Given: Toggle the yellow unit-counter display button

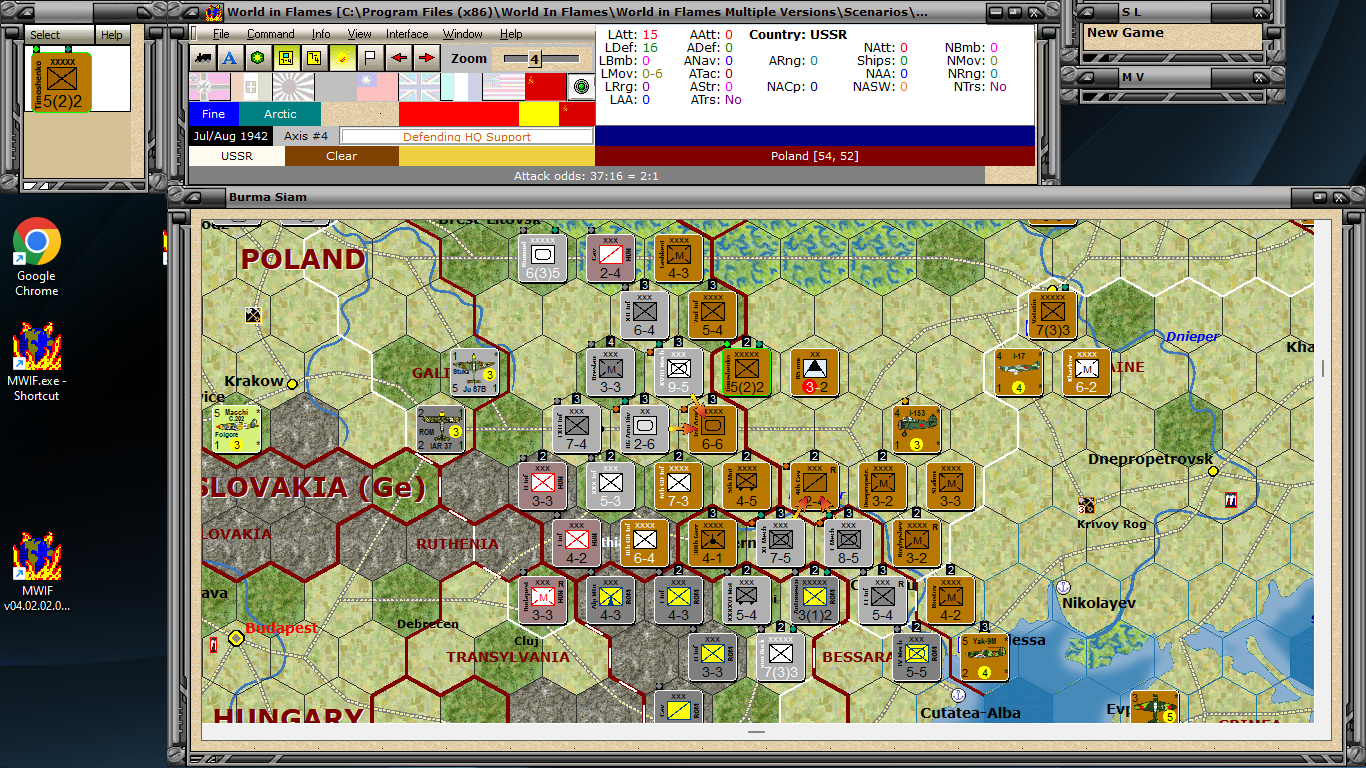Looking at the screenshot, I should 285,58.
